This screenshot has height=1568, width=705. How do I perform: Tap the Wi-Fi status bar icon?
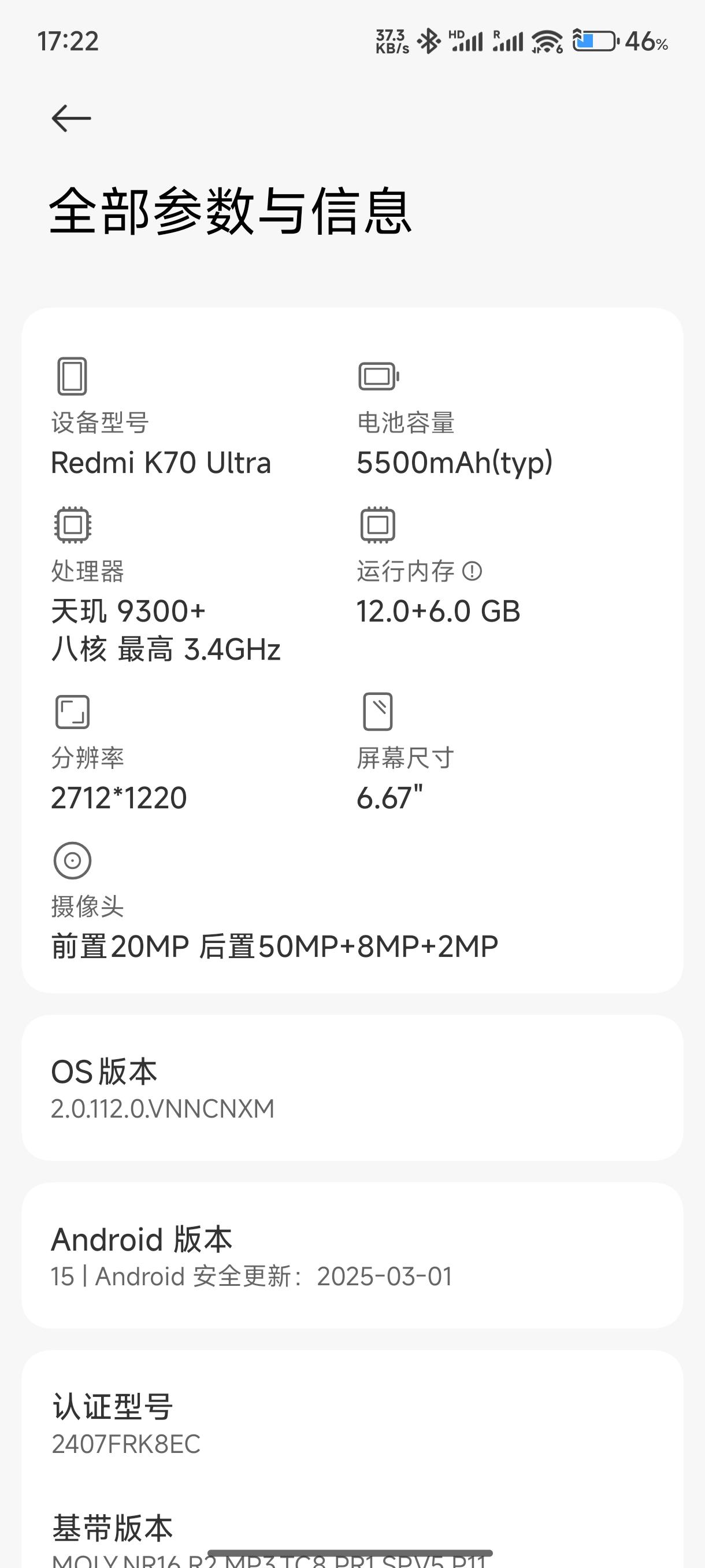546,42
